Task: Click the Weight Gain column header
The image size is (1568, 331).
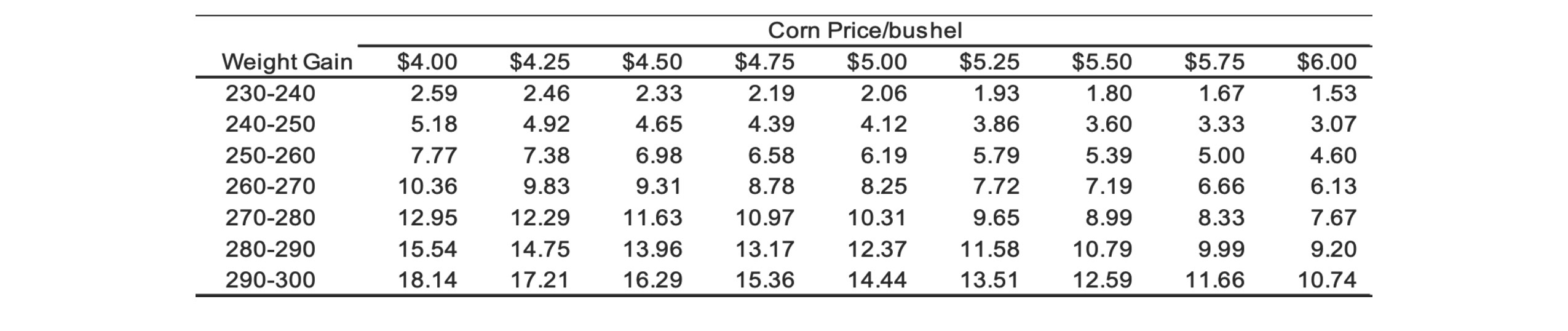Action: click(x=287, y=62)
